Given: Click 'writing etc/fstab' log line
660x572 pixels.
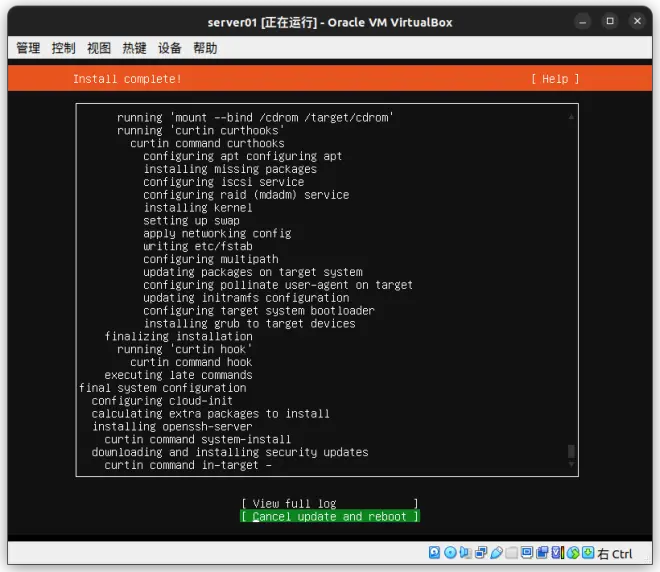Looking at the screenshot, I should (198, 246).
